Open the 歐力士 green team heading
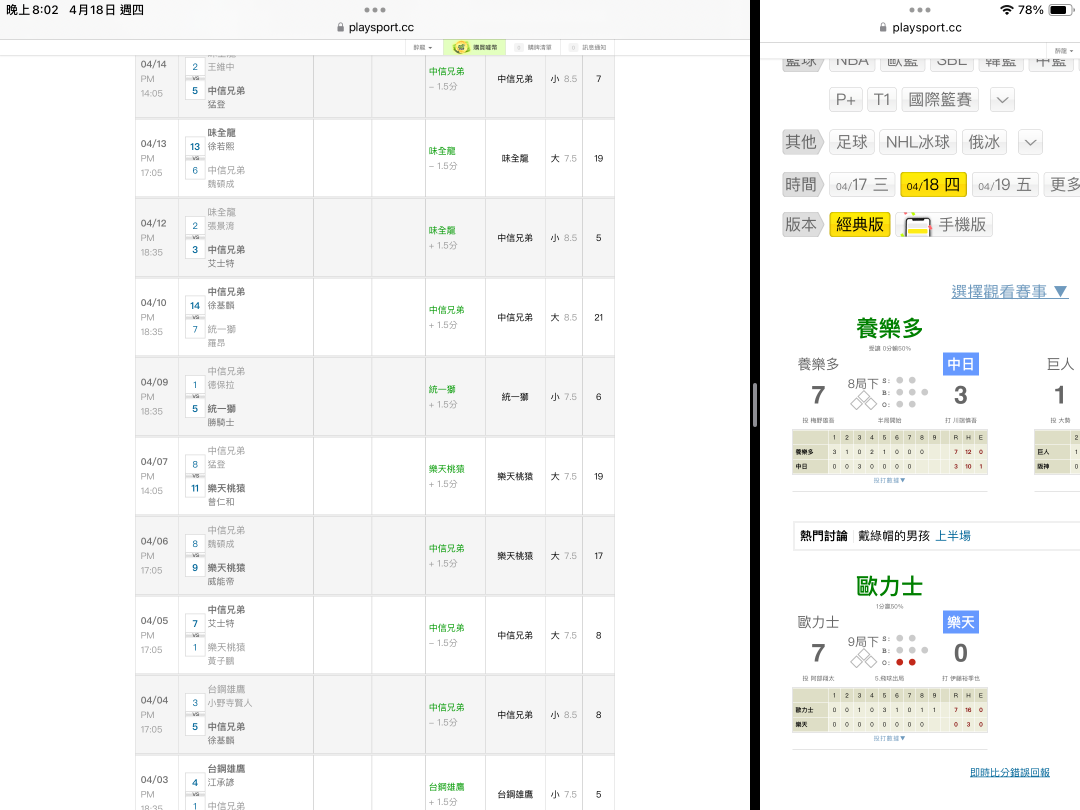This screenshot has height=810, width=1080. pyautogui.click(x=889, y=586)
